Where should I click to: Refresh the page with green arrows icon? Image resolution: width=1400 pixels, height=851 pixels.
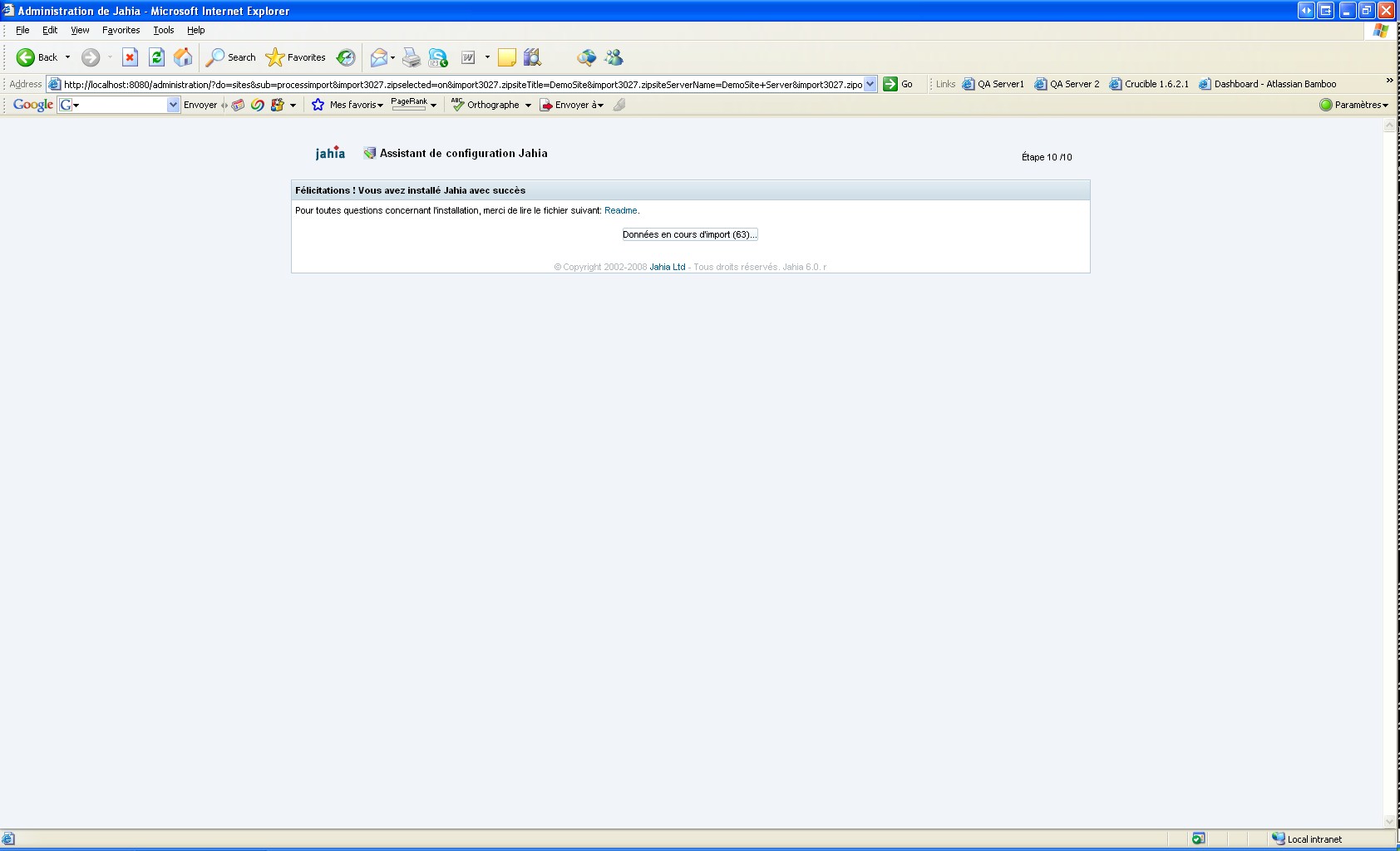[x=156, y=57]
